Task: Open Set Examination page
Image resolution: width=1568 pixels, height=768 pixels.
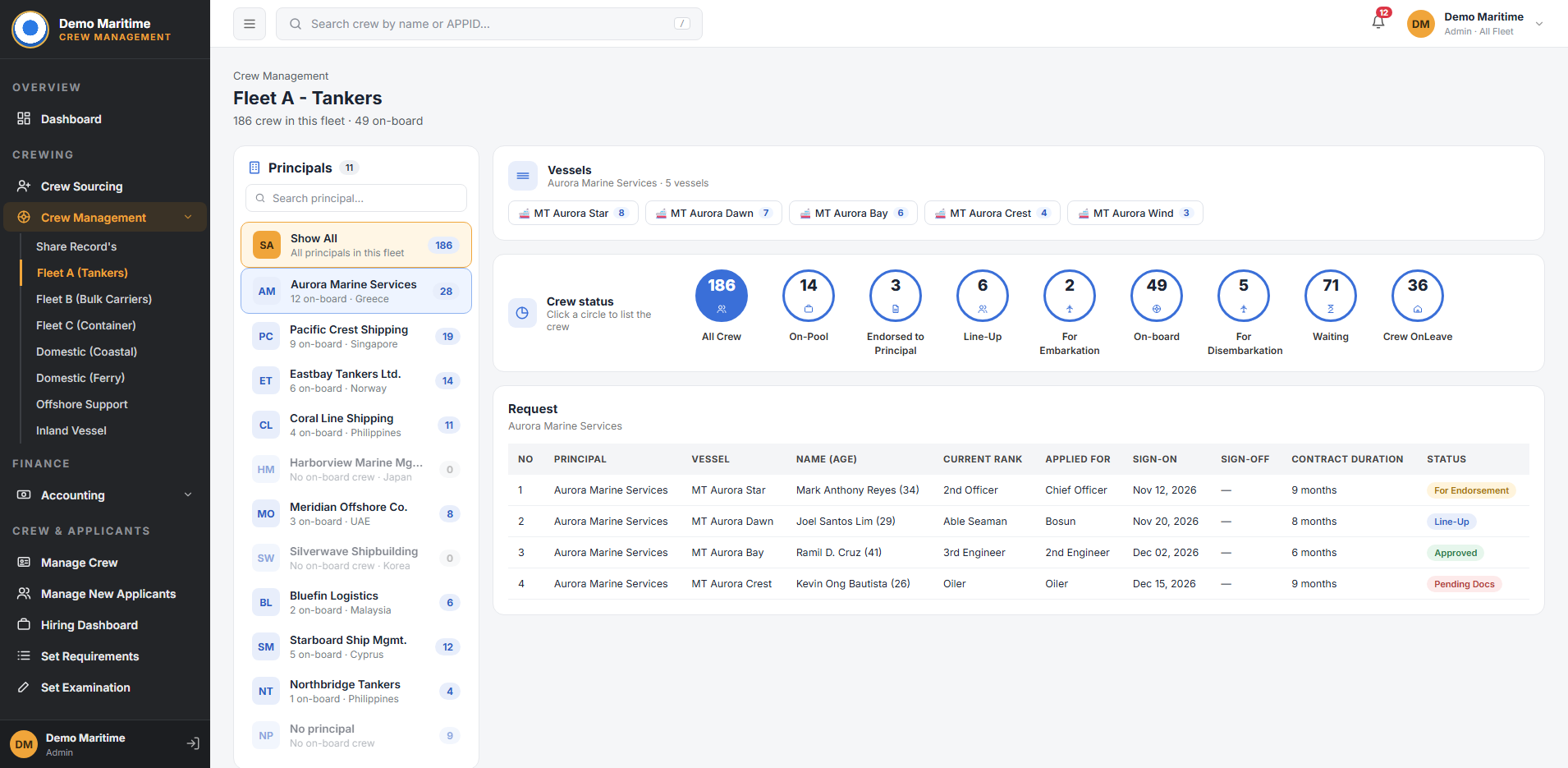Action: (x=103, y=688)
